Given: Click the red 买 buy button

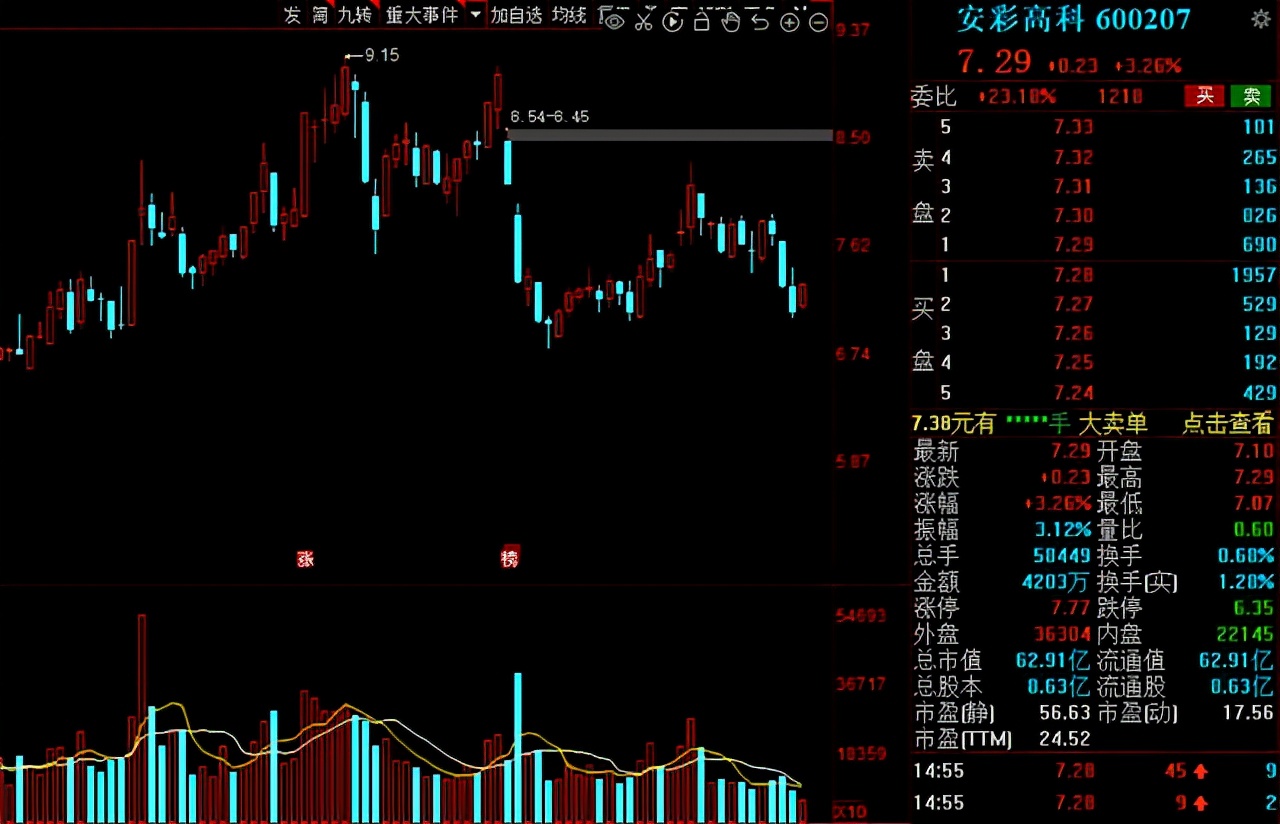Looking at the screenshot, I should [x=1205, y=96].
